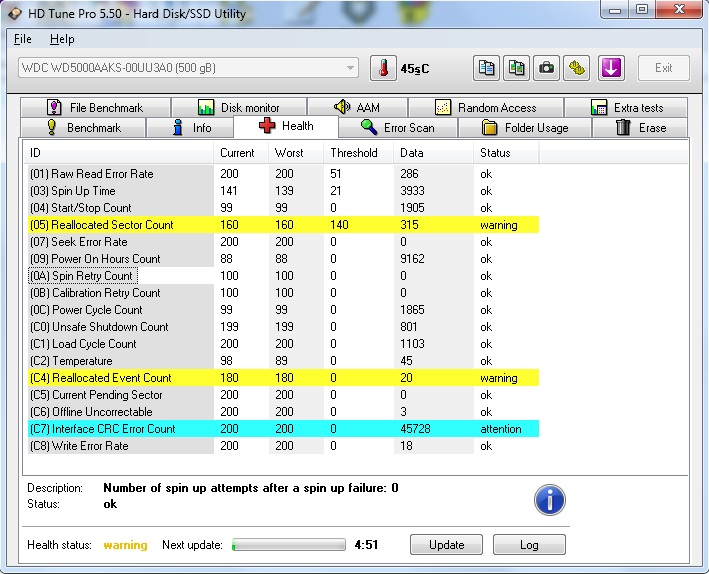Select the (C6) Offline Uncorrectable row

coord(284,412)
